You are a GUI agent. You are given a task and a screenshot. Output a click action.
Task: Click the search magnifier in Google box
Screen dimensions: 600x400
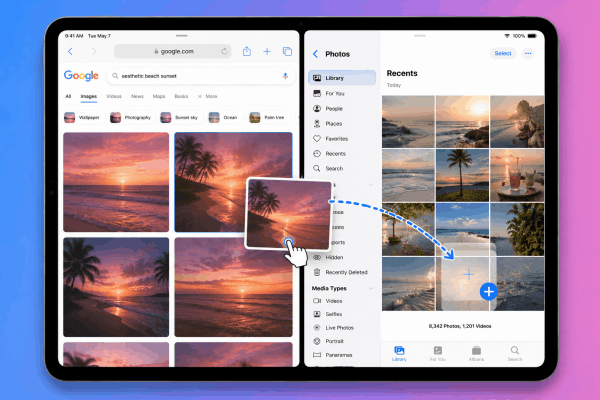[115, 76]
